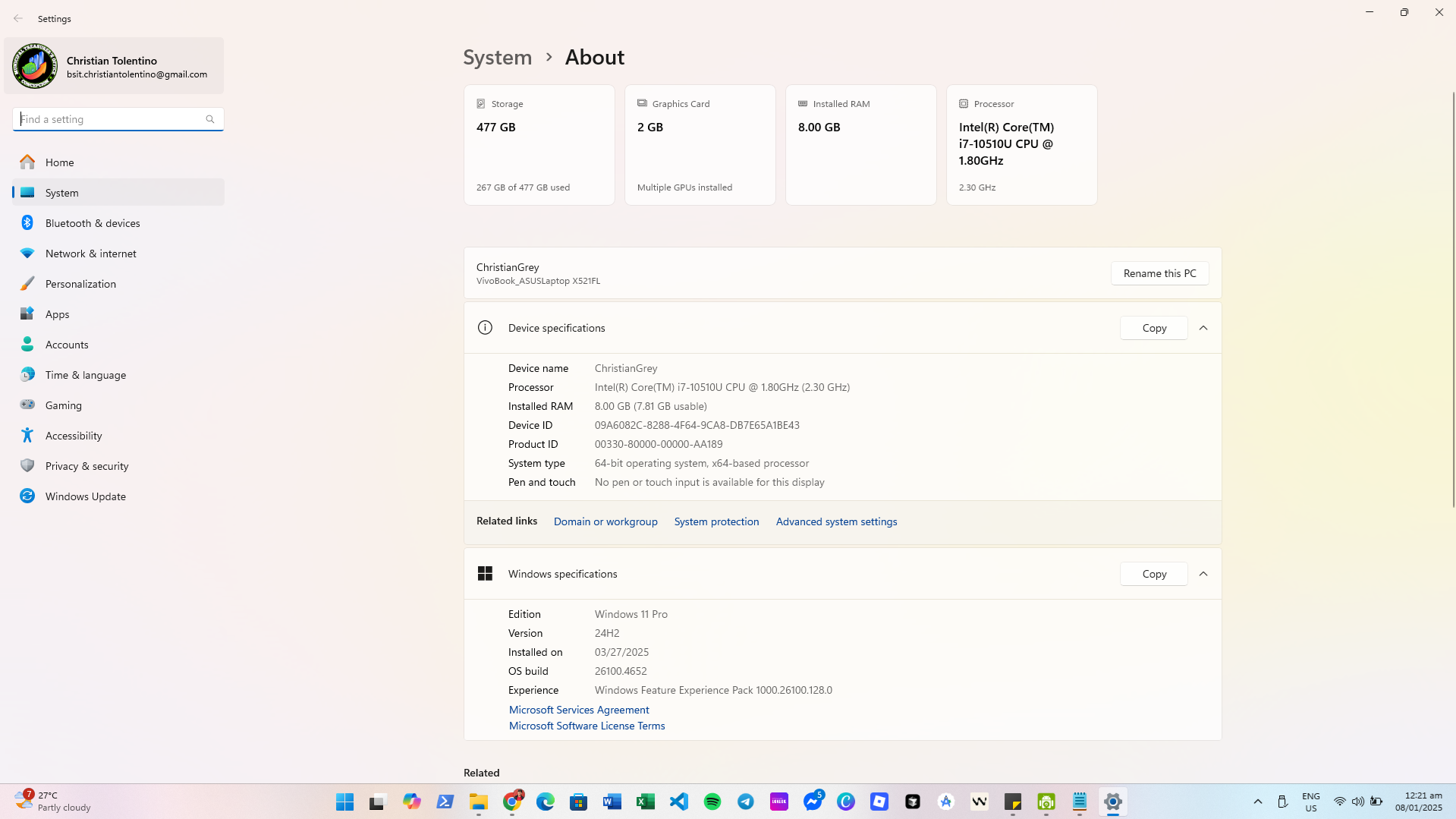
Task: Open Windows Update settings
Action: [118, 496]
